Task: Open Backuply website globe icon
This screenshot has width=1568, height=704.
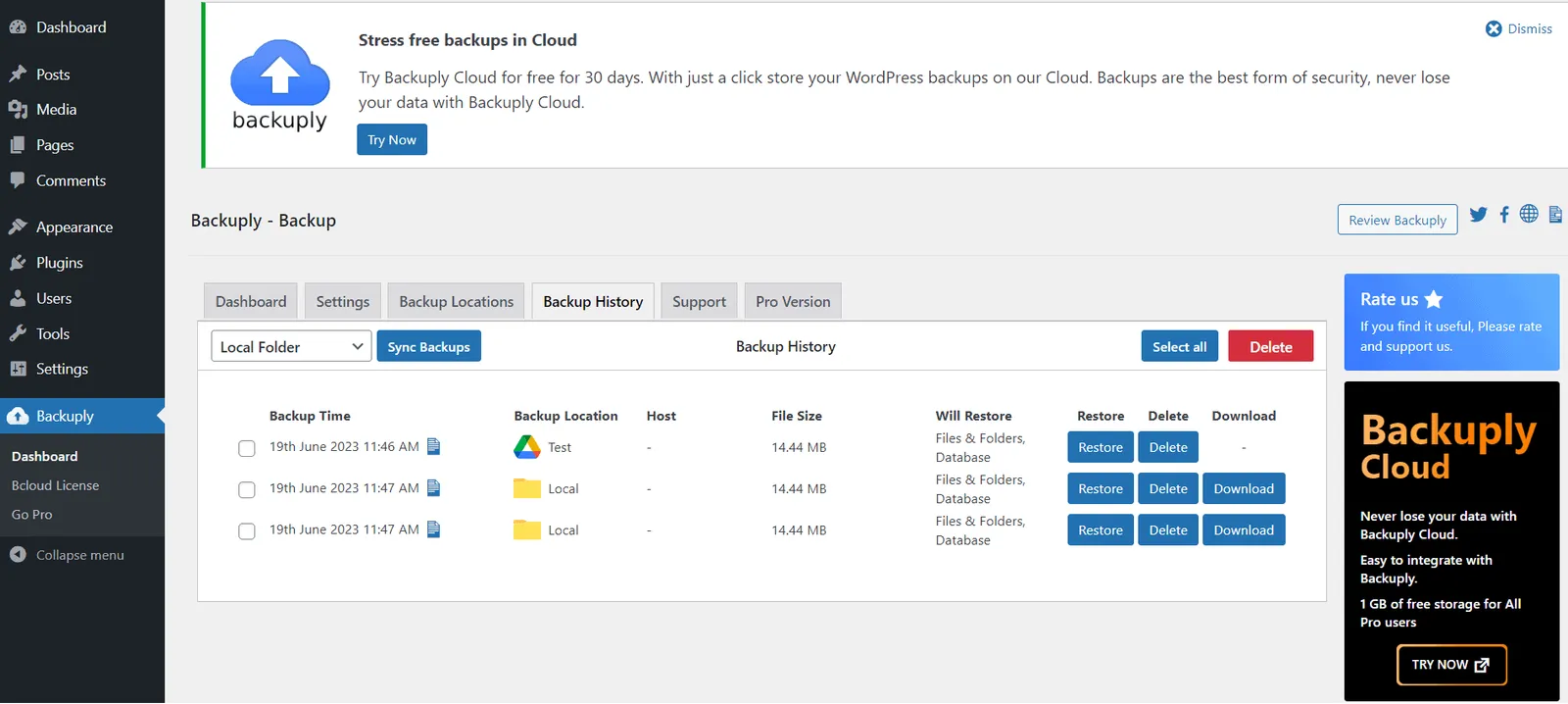Action: point(1529,214)
